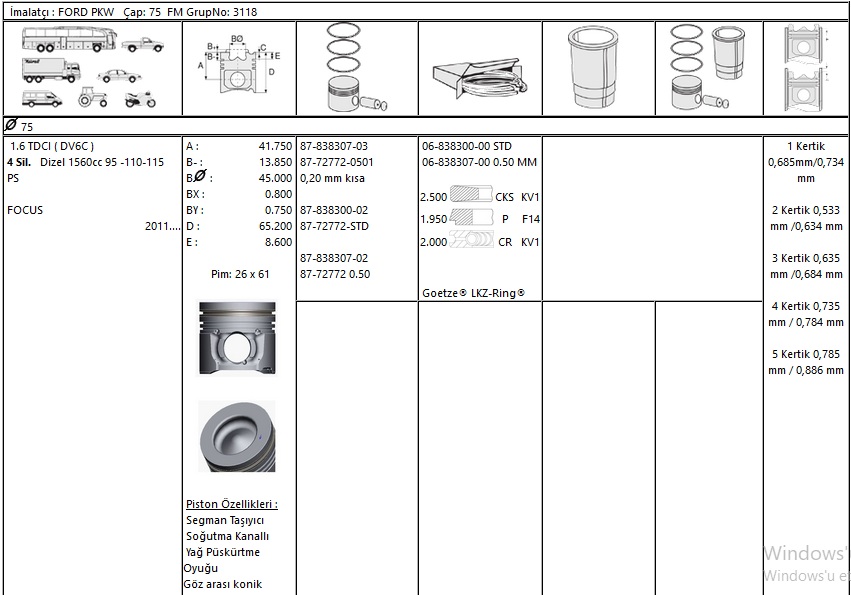
Task: Click the 1.6 TDCI (DV6C) engine entry
Action: point(59,146)
